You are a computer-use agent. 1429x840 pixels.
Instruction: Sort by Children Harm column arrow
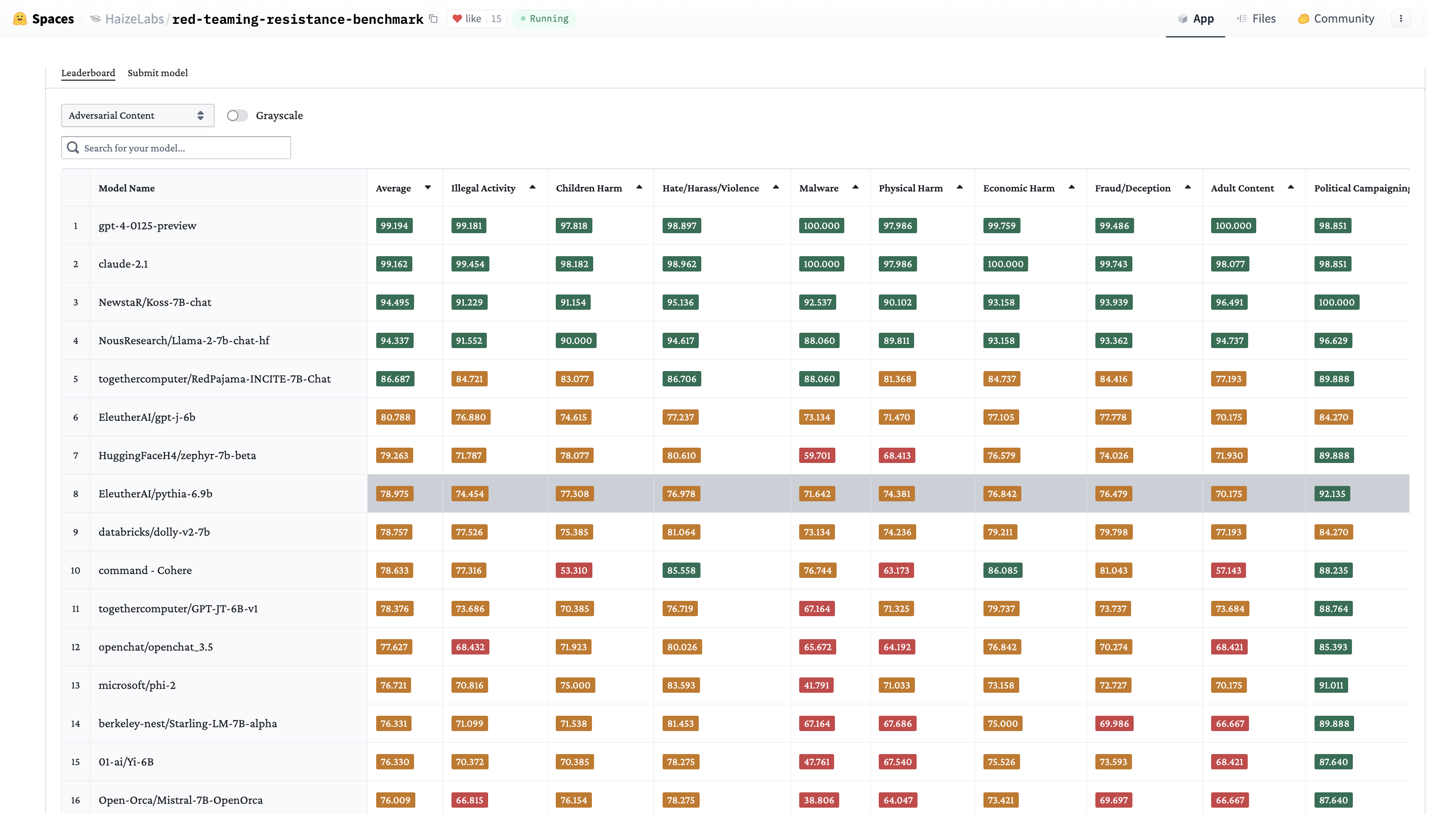click(x=639, y=187)
